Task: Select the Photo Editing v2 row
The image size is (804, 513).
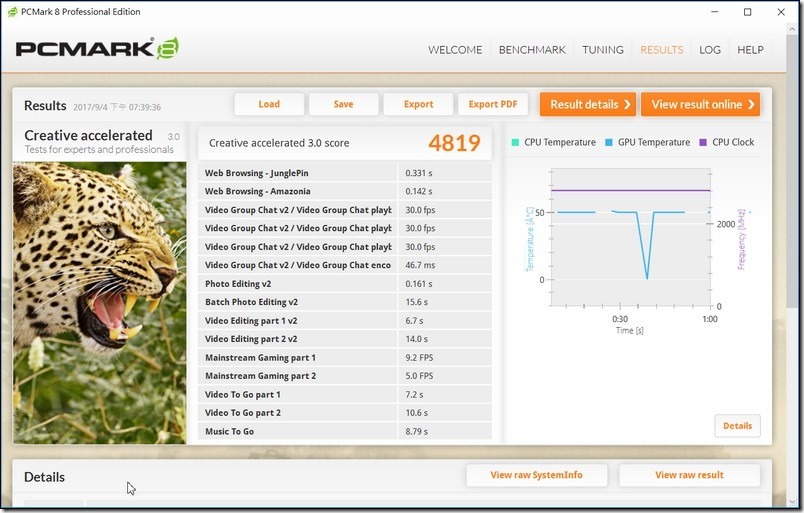Action: click(345, 284)
